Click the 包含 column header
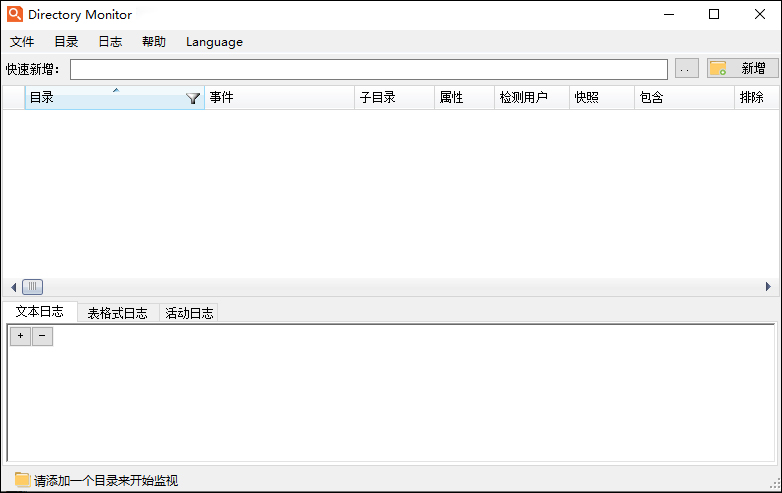 pyautogui.click(x=684, y=97)
